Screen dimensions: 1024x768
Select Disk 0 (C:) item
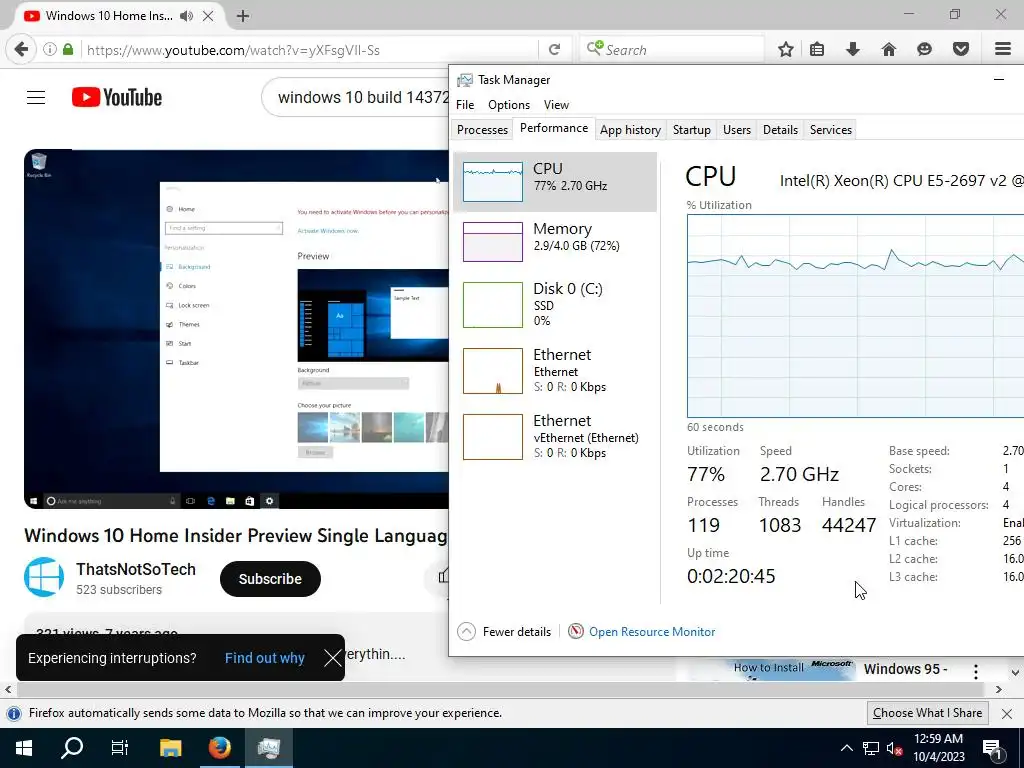click(x=554, y=304)
